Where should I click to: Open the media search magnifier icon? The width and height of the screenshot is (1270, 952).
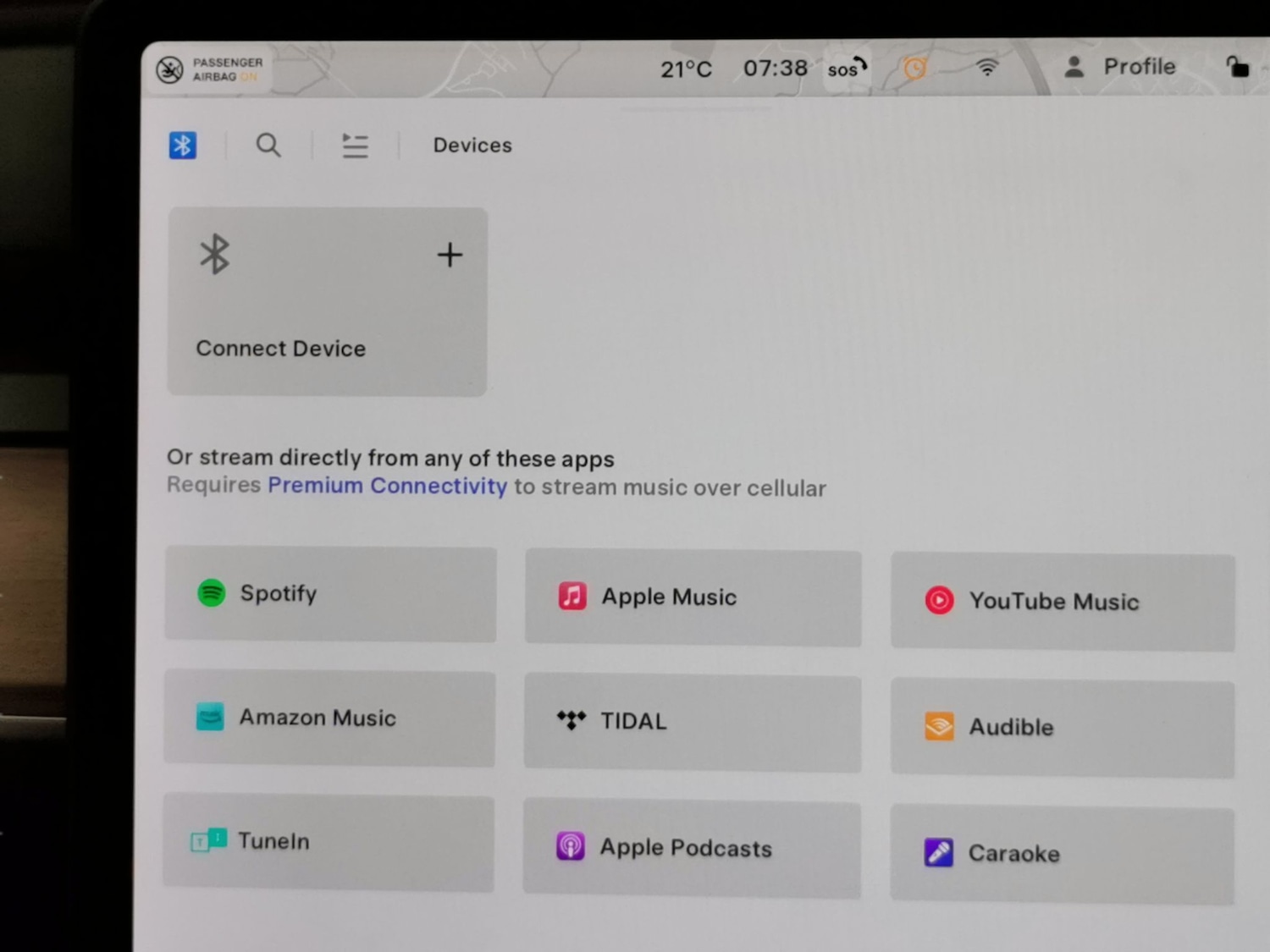[x=268, y=146]
